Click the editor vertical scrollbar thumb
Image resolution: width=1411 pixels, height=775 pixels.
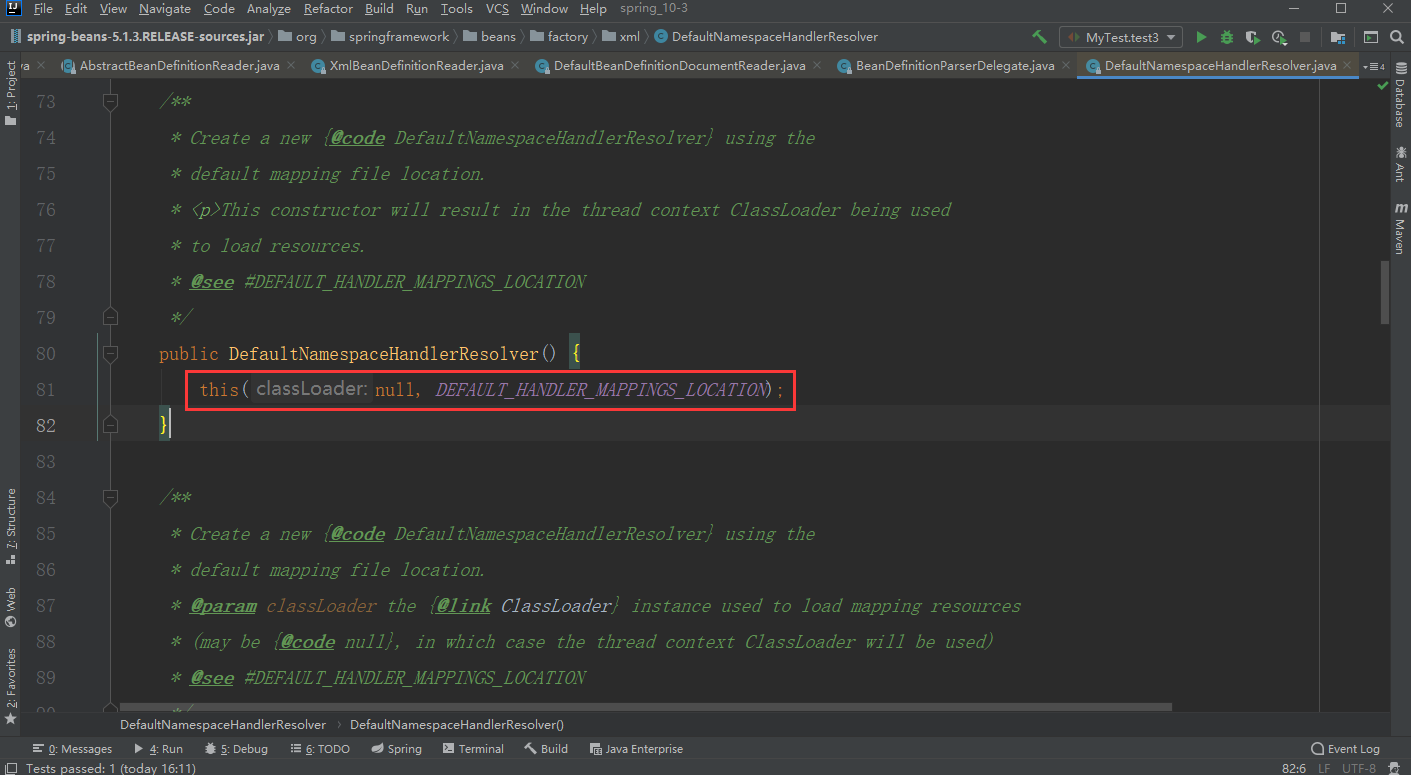pos(1385,292)
